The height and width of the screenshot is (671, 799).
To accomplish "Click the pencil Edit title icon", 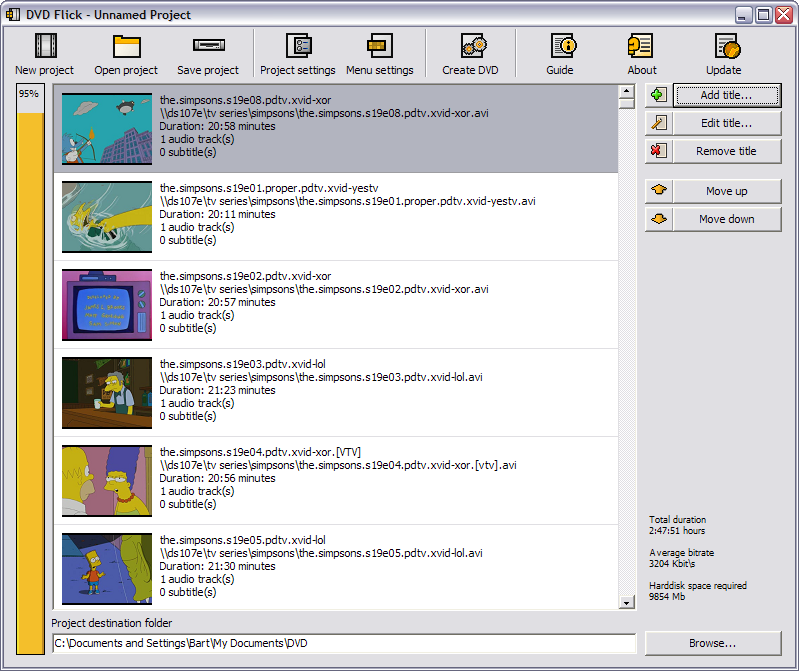I will (x=658, y=123).
